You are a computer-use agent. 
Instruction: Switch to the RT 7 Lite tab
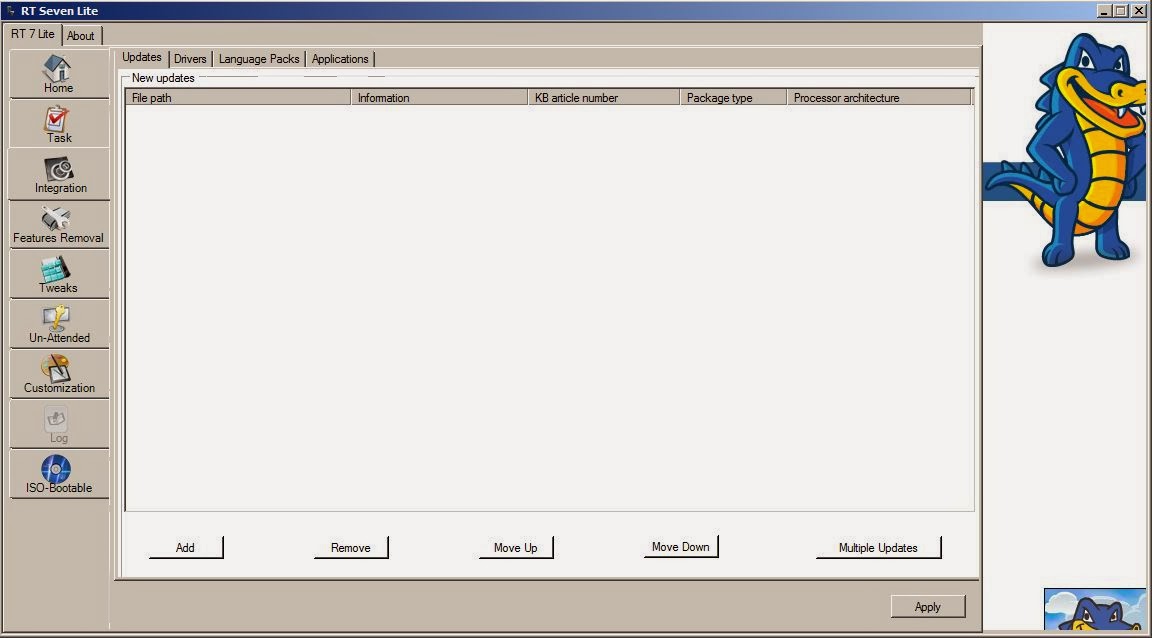click(32, 34)
